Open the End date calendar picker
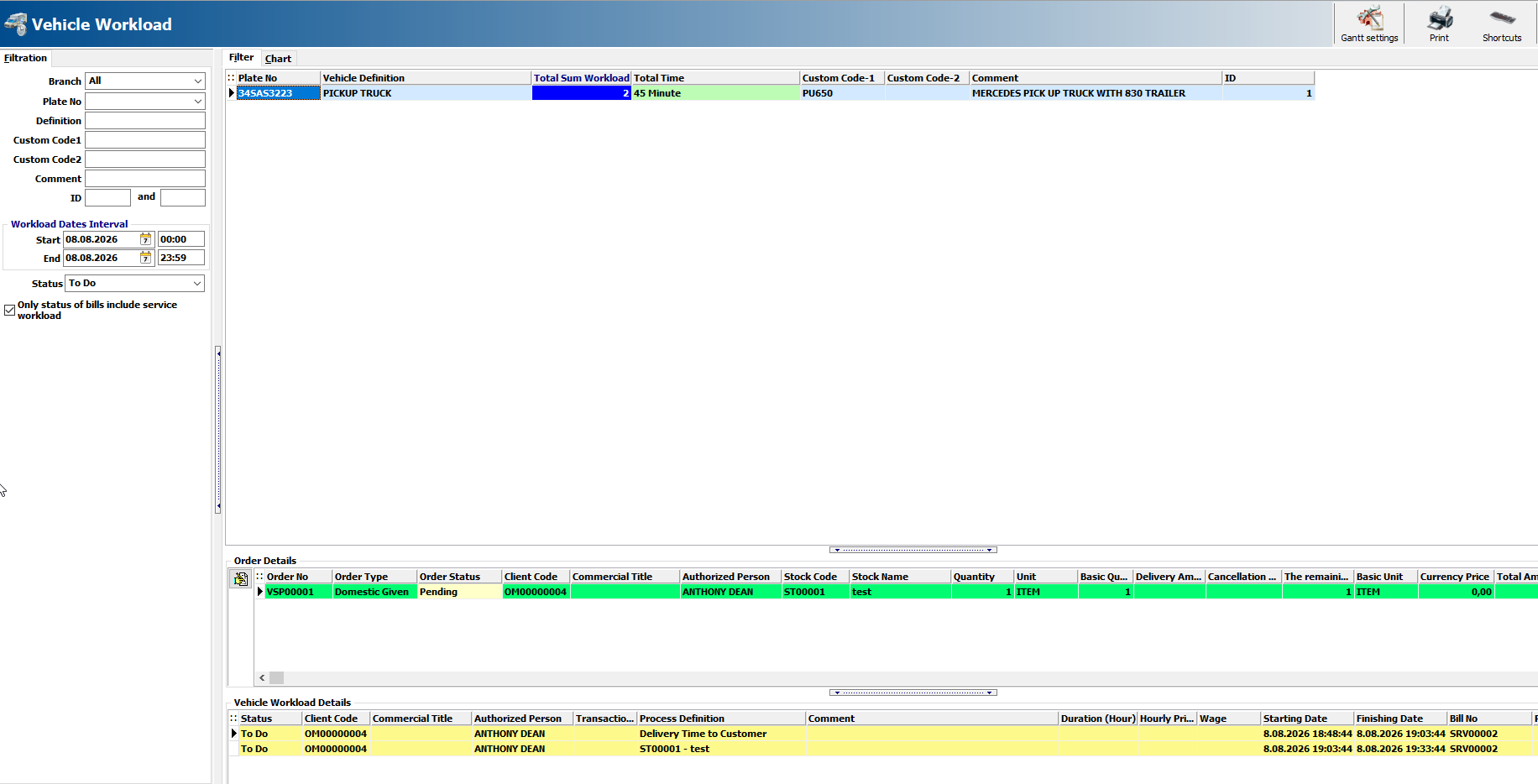Image resolution: width=1538 pixels, height=784 pixels. [145, 258]
